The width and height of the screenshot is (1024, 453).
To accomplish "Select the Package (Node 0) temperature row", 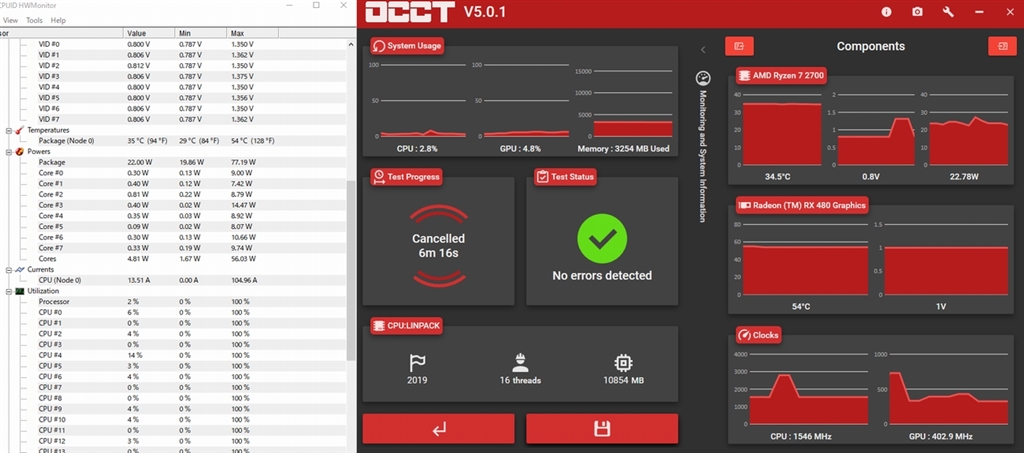I will click(x=173, y=141).
